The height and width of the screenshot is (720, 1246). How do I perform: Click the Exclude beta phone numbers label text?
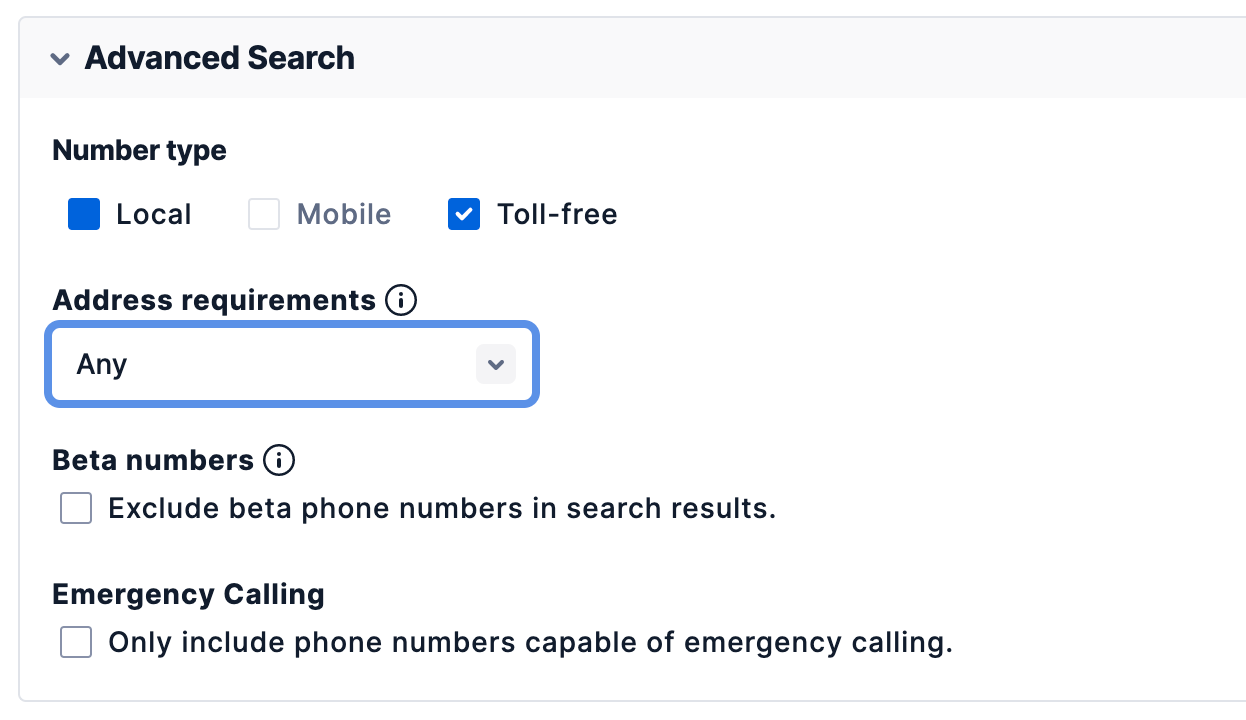click(x=442, y=508)
